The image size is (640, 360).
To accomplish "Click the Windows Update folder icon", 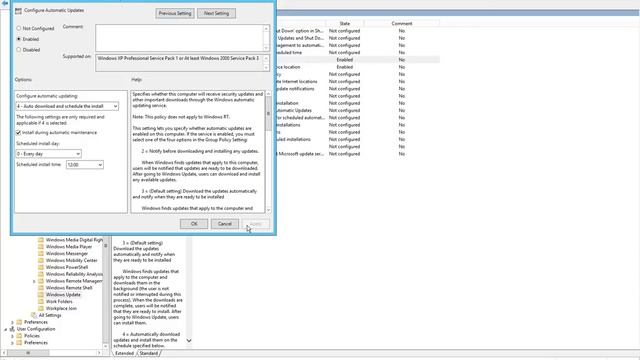I will pyautogui.click(x=40, y=295).
